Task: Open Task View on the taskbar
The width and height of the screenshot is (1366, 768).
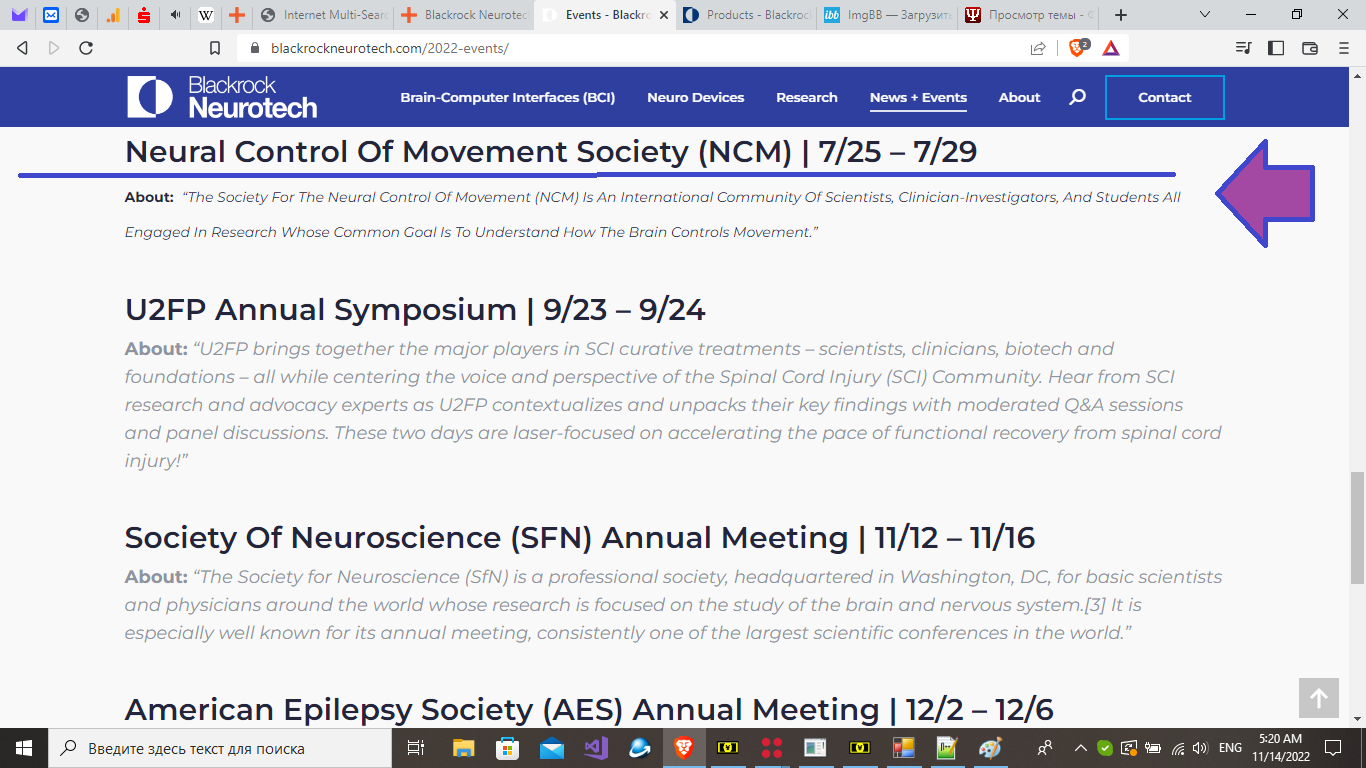Action: pos(416,748)
